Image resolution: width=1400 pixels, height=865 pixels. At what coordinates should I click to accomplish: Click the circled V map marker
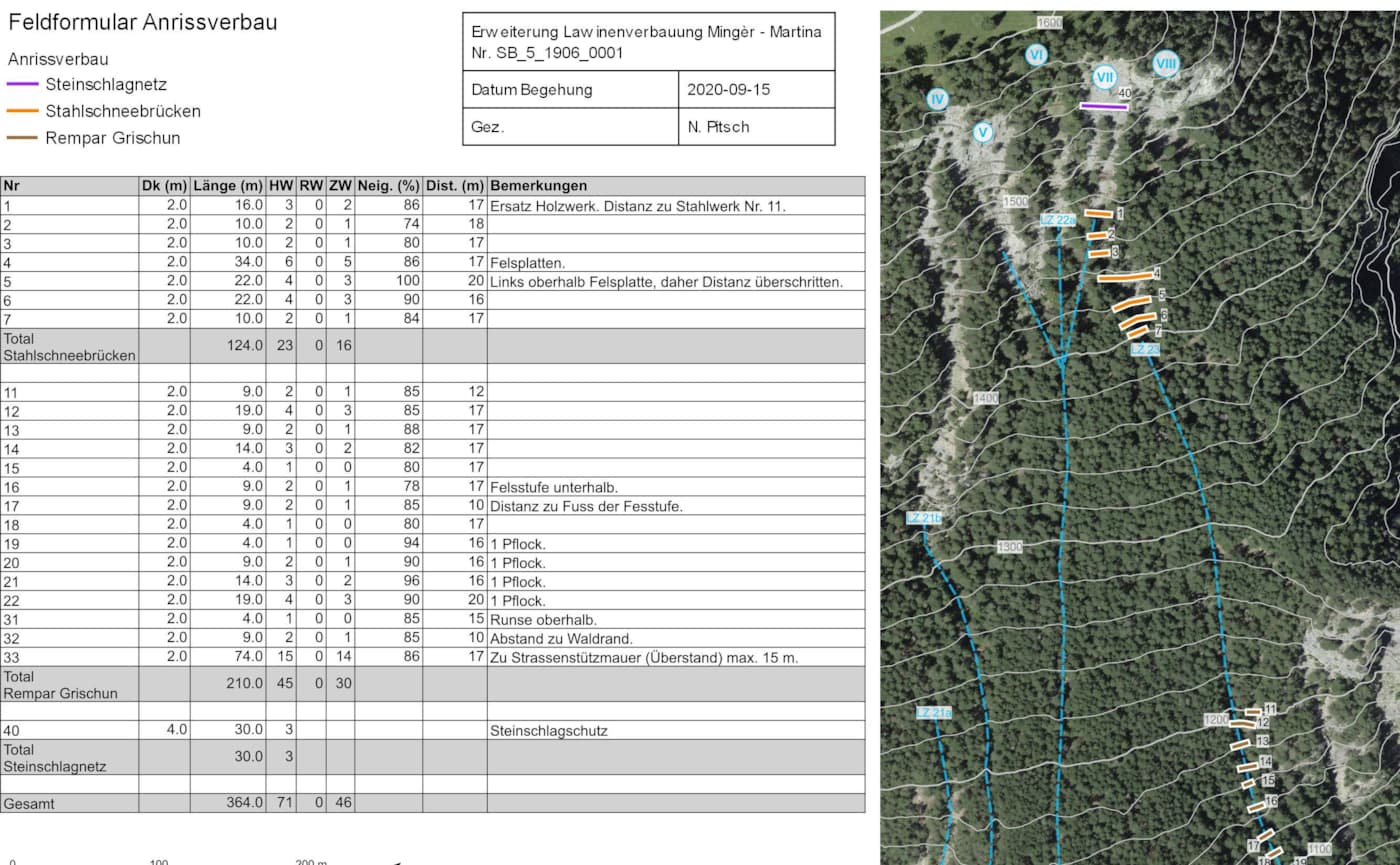point(982,132)
